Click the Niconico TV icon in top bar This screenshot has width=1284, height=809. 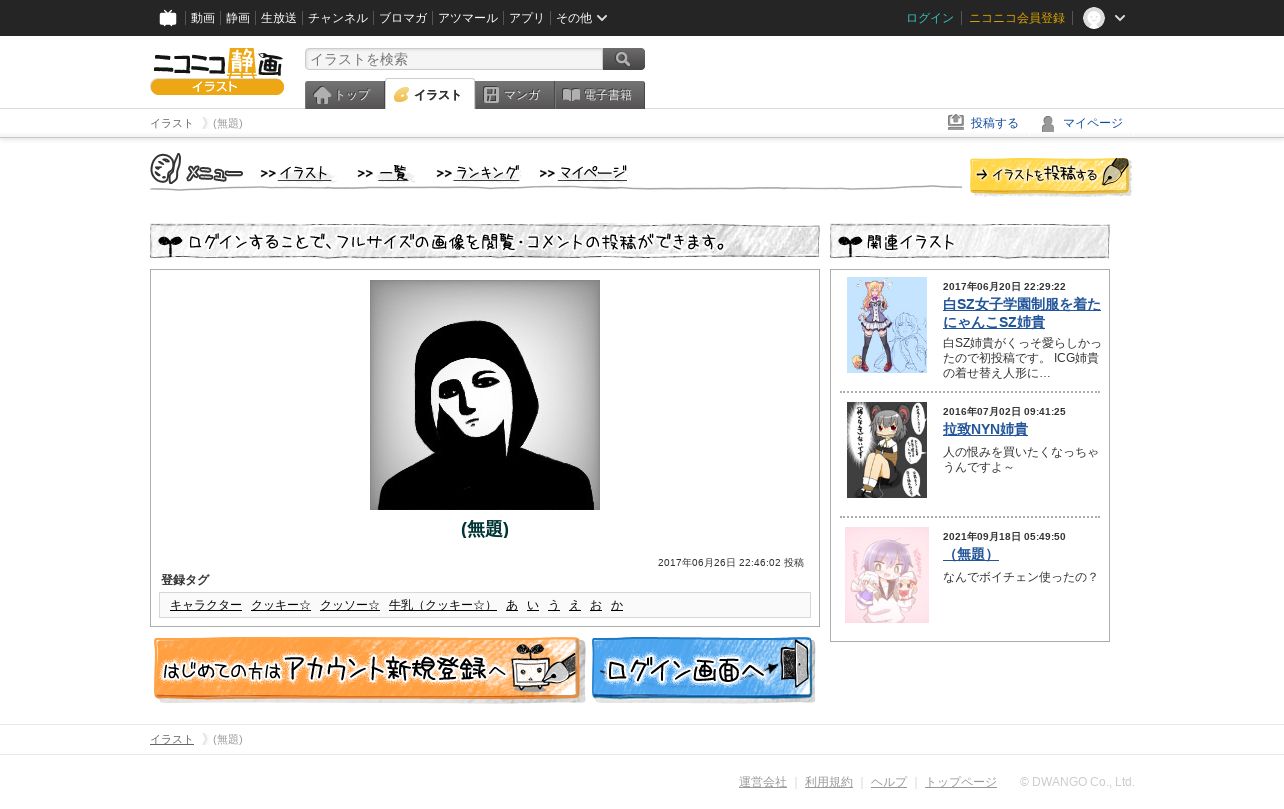tap(168, 18)
